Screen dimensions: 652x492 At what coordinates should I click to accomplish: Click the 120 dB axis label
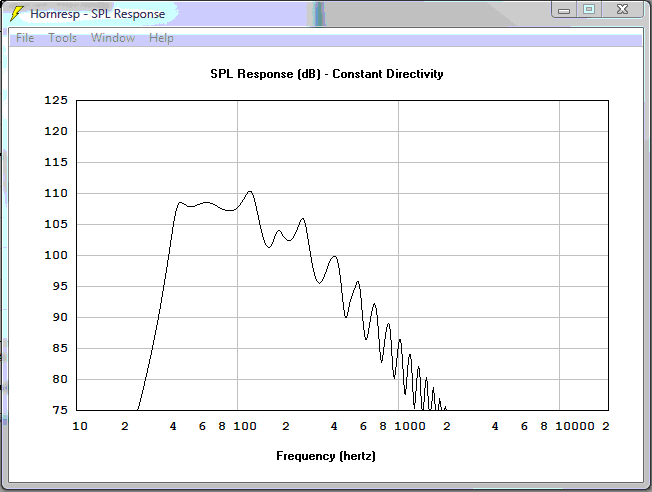tap(56, 131)
